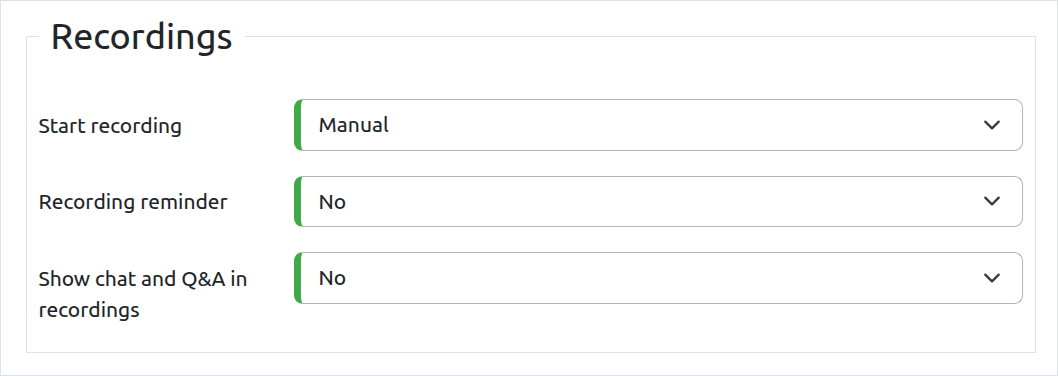The height and width of the screenshot is (376, 1058).
Task: Open the Recording reminder dropdown
Action: click(x=659, y=201)
